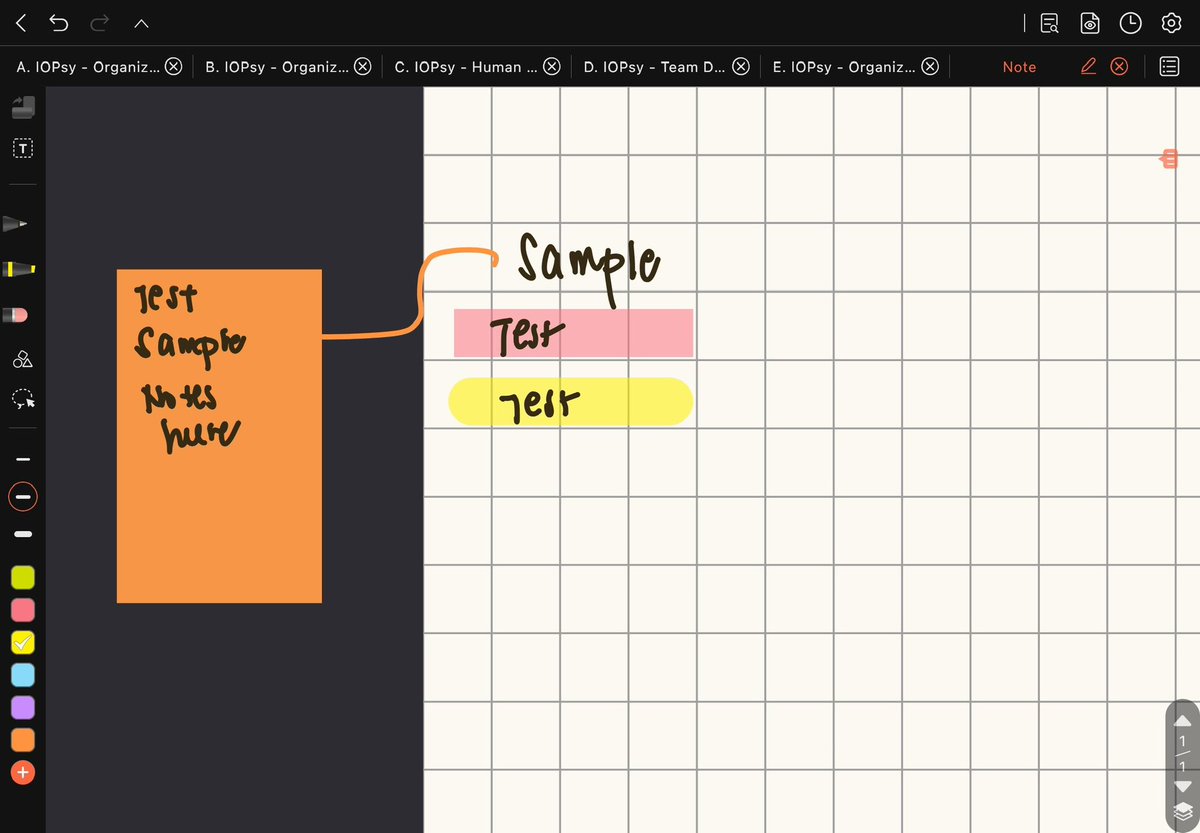Switch to tab A. IOPsy - Organiz...
Viewport: 1200px width, 833px height.
87,67
